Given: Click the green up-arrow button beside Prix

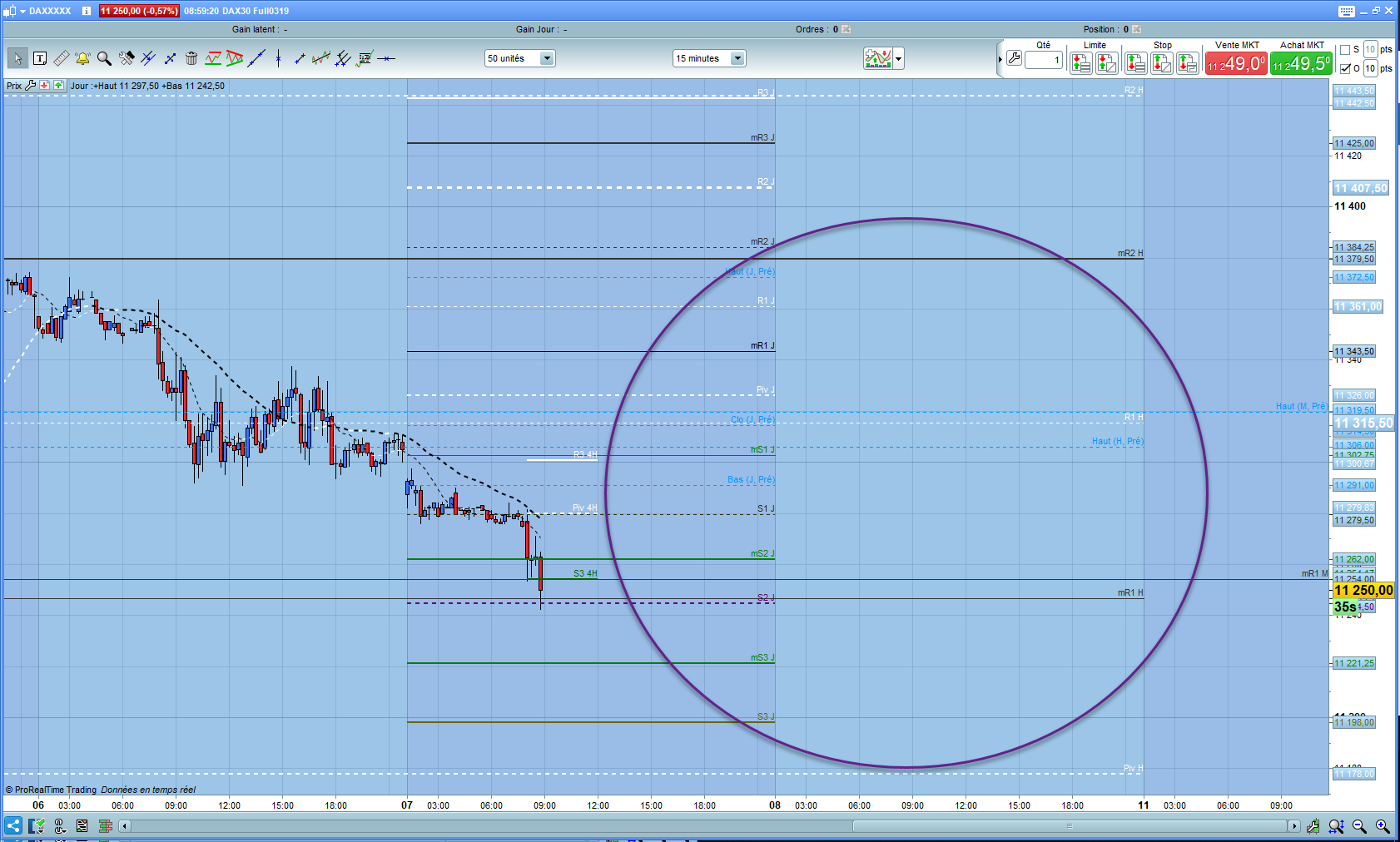Looking at the screenshot, I should [58, 86].
